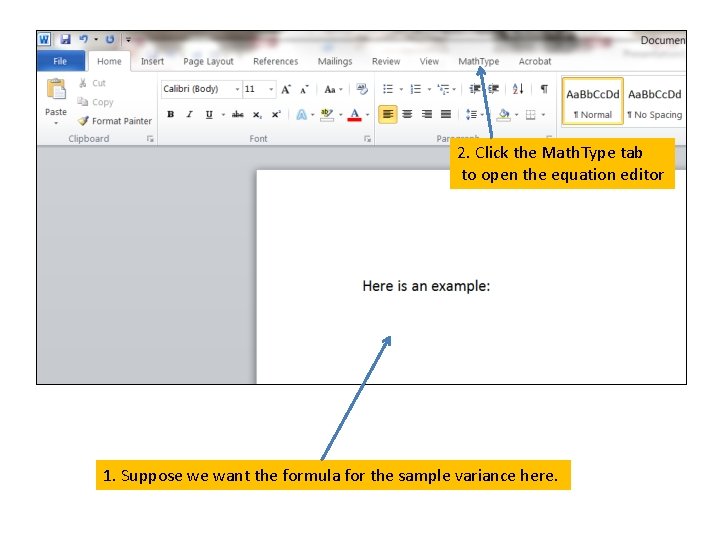The width and height of the screenshot is (720, 540).
Task: Open the Review tab
Action: (386, 61)
